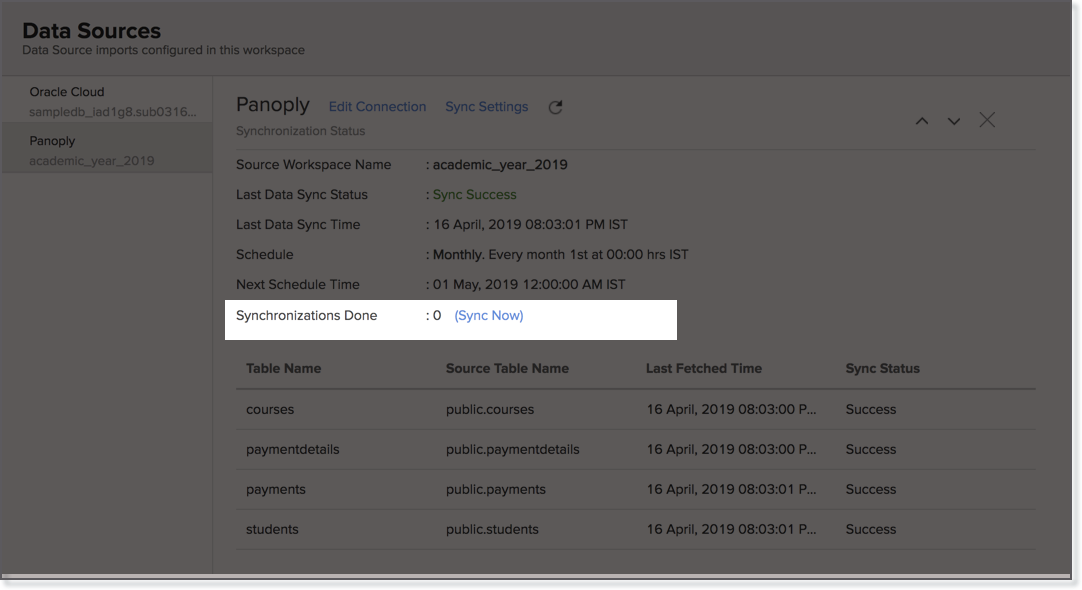The width and height of the screenshot is (1082, 590).
Task: Click the refresh icon next to Sync Settings
Action: pos(556,107)
